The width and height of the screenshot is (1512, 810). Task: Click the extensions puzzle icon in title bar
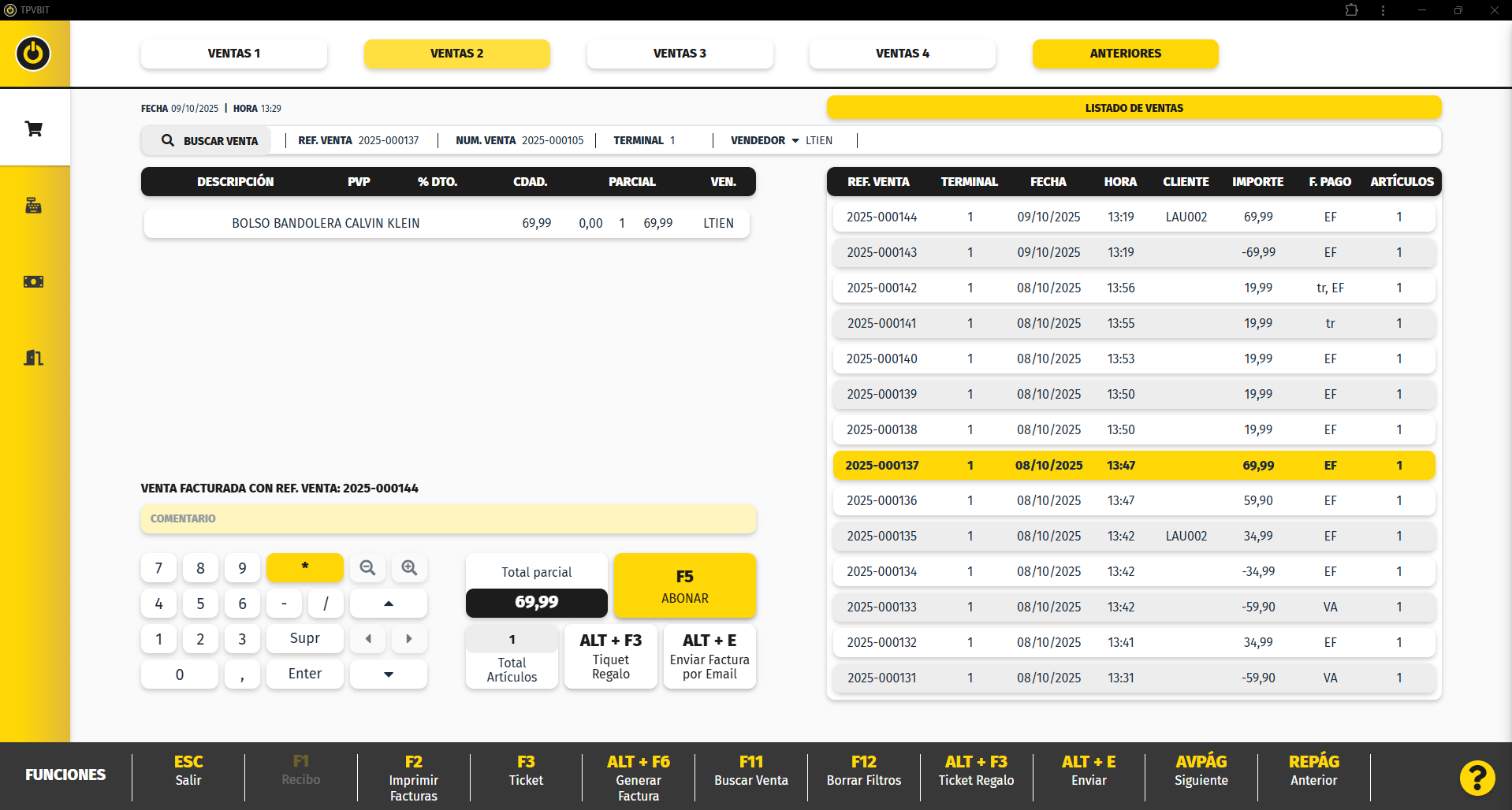[1351, 10]
